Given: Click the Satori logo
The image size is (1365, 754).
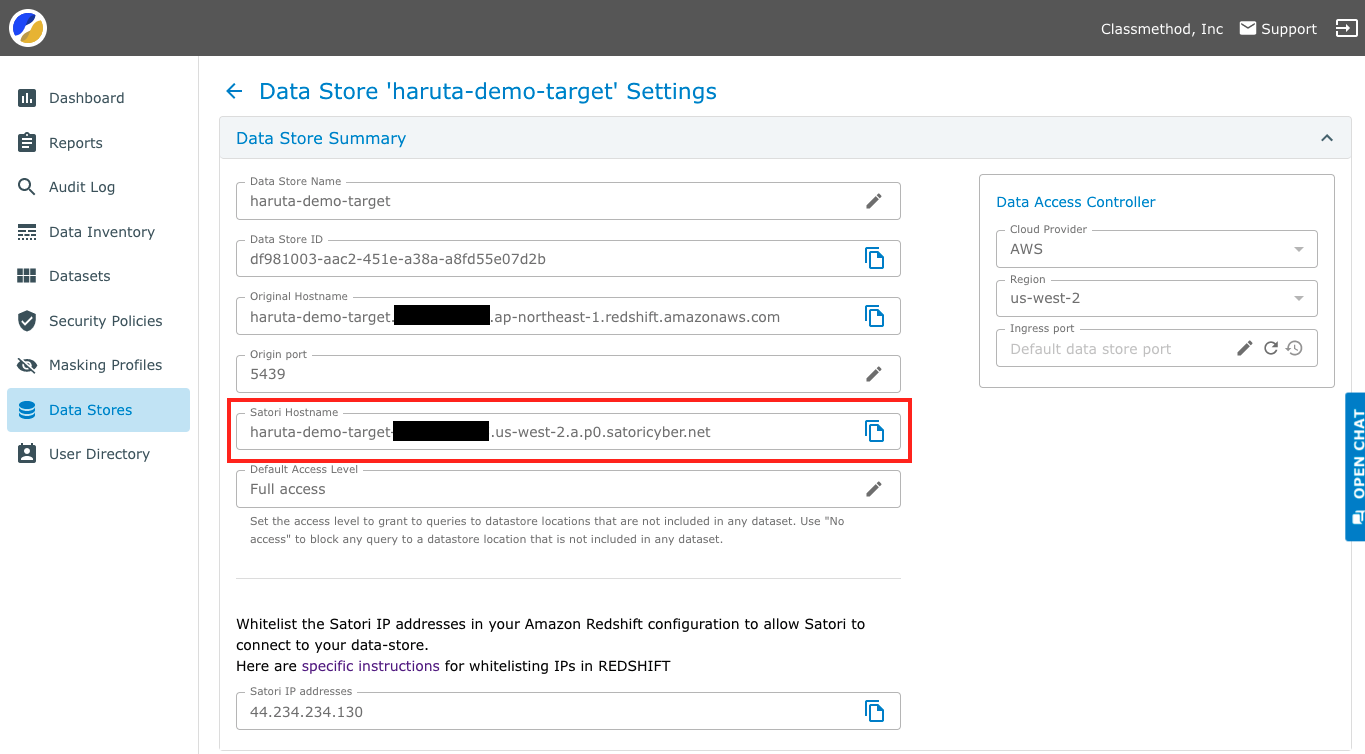Looking at the screenshot, I should click(27, 27).
